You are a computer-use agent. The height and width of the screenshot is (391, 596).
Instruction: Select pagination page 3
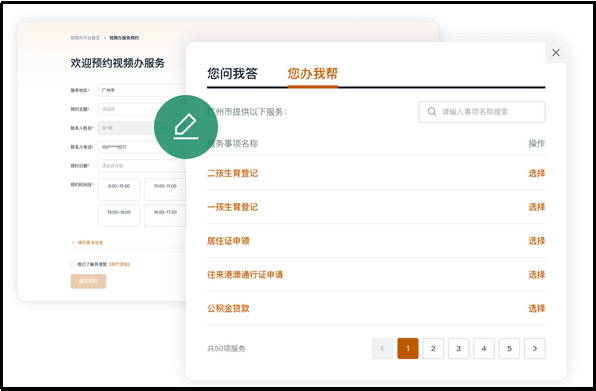click(458, 348)
